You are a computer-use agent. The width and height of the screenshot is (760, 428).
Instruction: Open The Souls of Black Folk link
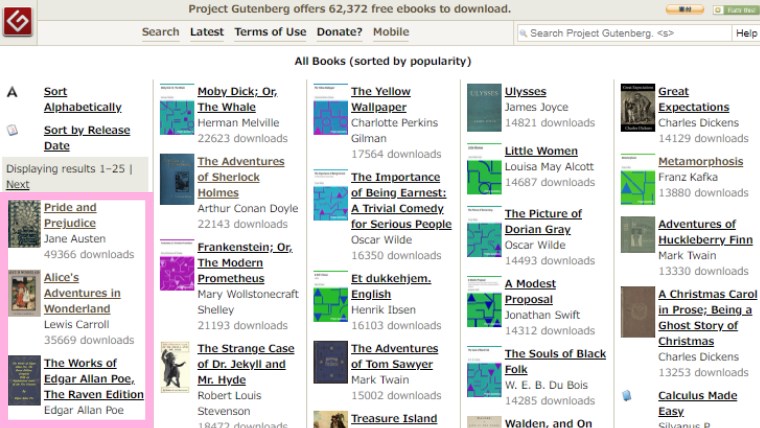pyautogui.click(x=555, y=362)
